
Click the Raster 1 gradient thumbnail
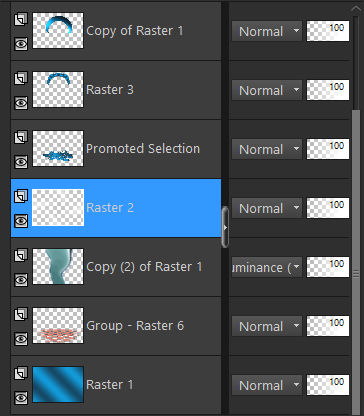tap(58, 384)
